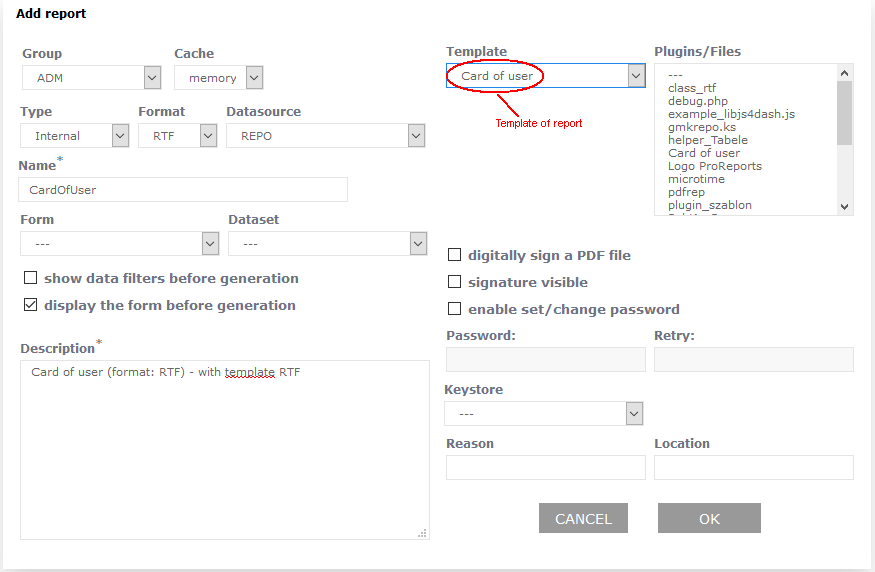Click into the Name input field
This screenshot has width=875, height=572.
183,190
